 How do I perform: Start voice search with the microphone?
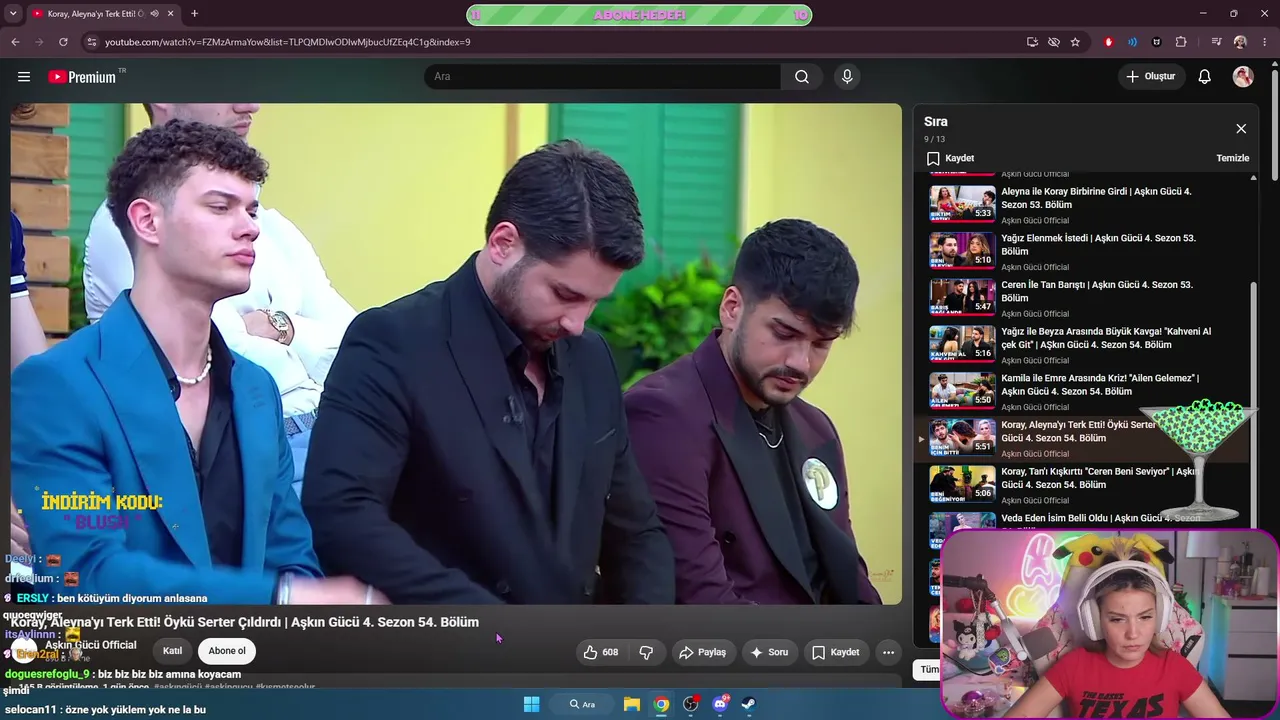pyautogui.click(x=847, y=77)
